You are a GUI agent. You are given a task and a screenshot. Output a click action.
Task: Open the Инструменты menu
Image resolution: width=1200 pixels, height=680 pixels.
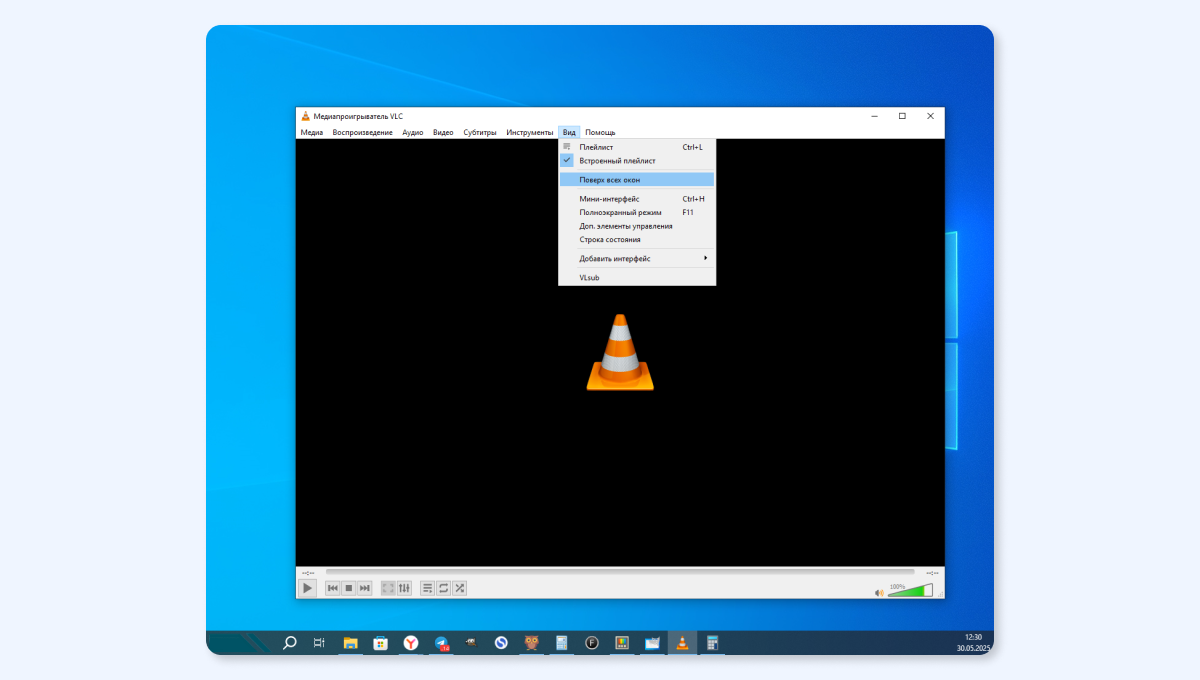click(530, 132)
